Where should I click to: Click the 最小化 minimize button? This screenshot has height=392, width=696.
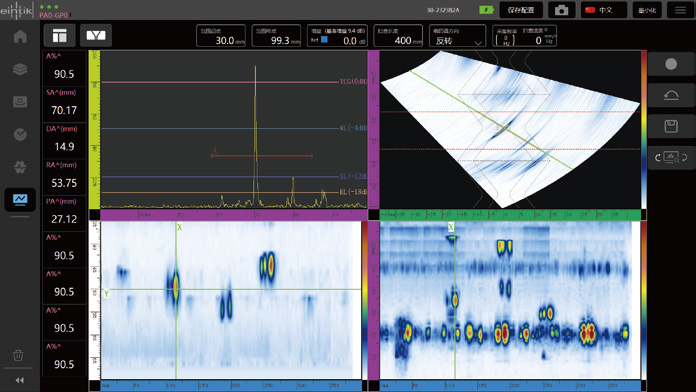click(647, 10)
